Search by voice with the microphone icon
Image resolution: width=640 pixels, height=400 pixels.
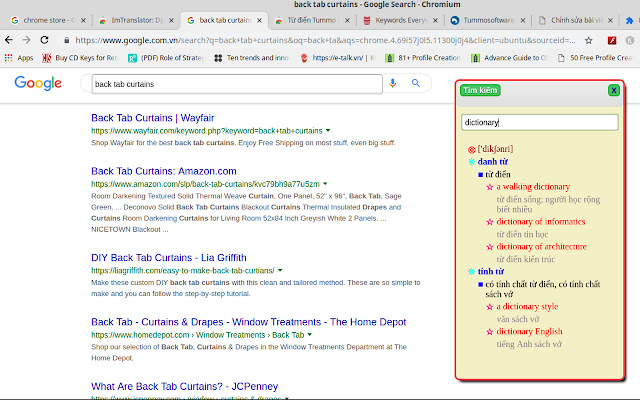click(393, 83)
